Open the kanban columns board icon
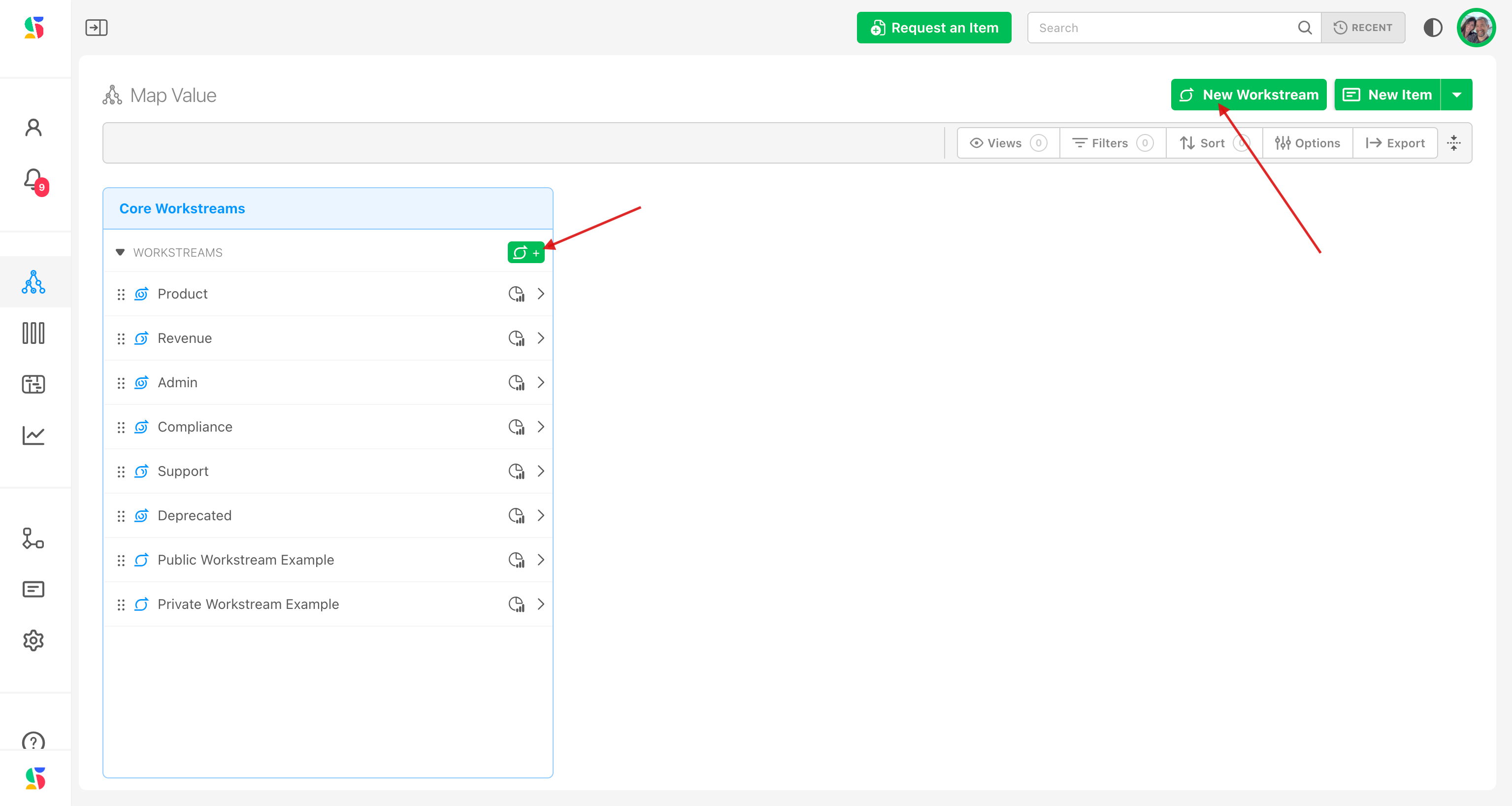Viewport: 1512px width, 806px height. click(33, 333)
